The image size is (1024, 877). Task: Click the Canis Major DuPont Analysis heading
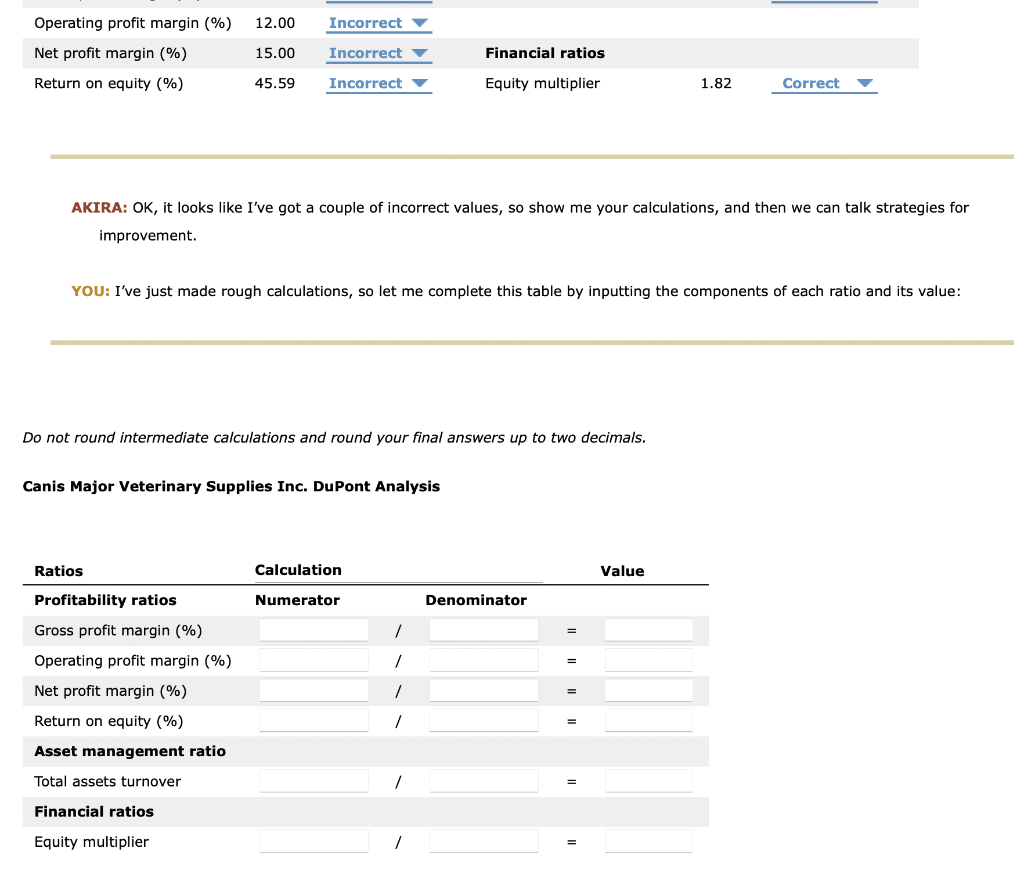231,486
